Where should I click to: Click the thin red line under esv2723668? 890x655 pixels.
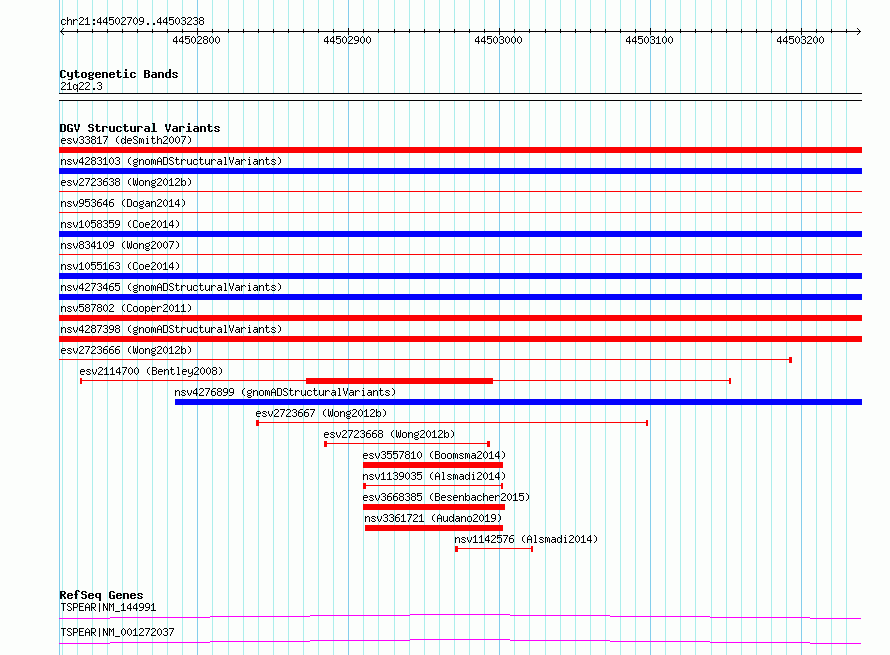coord(407,444)
